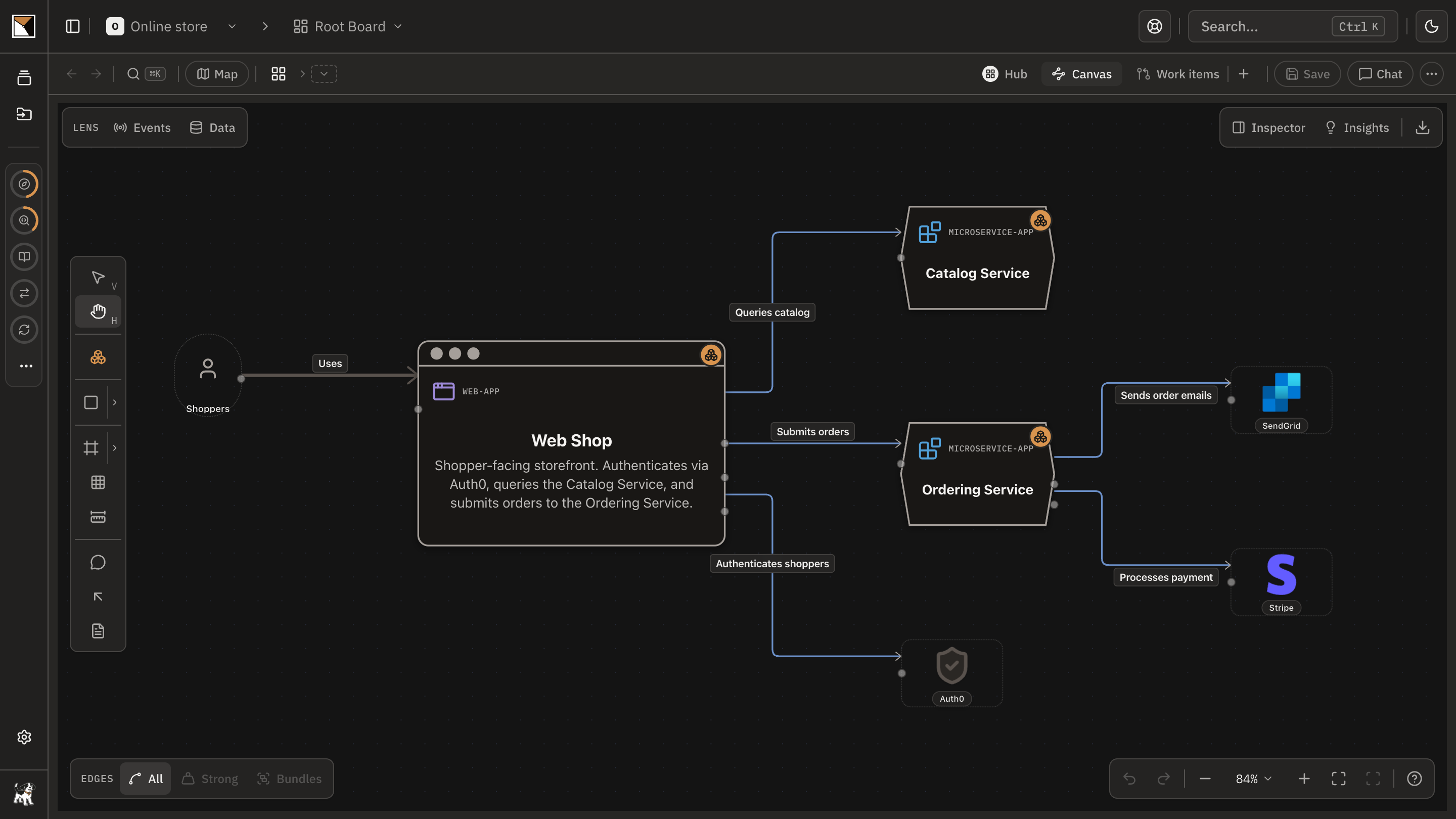Toggle the sidebar panel icon
The image size is (1456, 819).
point(73,27)
